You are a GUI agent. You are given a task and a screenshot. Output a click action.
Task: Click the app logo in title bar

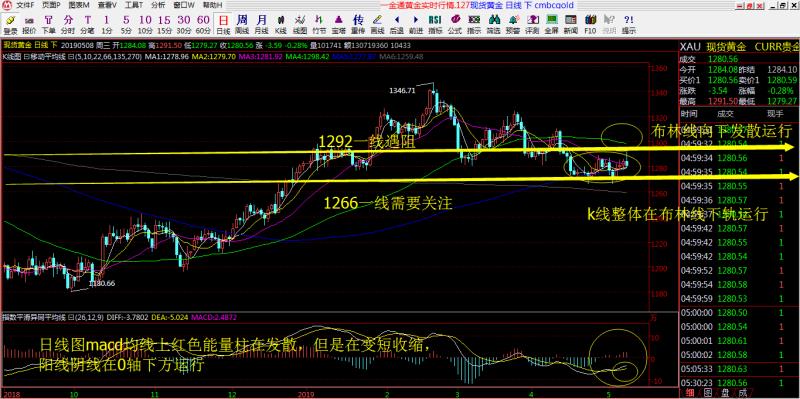tap(6, 5)
